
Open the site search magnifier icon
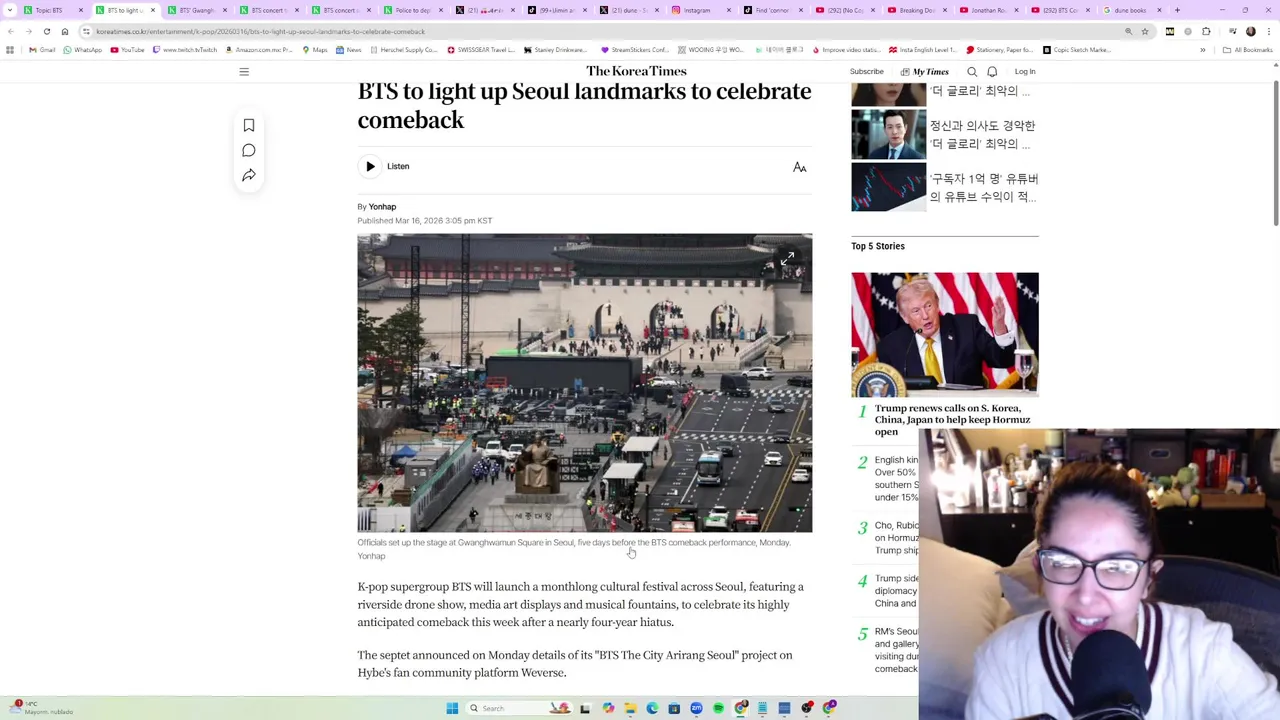(x=972, y=72)
